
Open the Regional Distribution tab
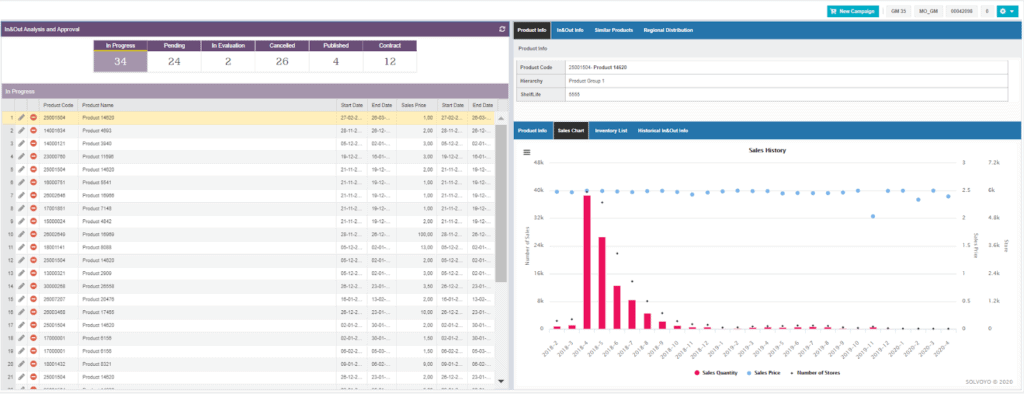(x=668, y=30)
